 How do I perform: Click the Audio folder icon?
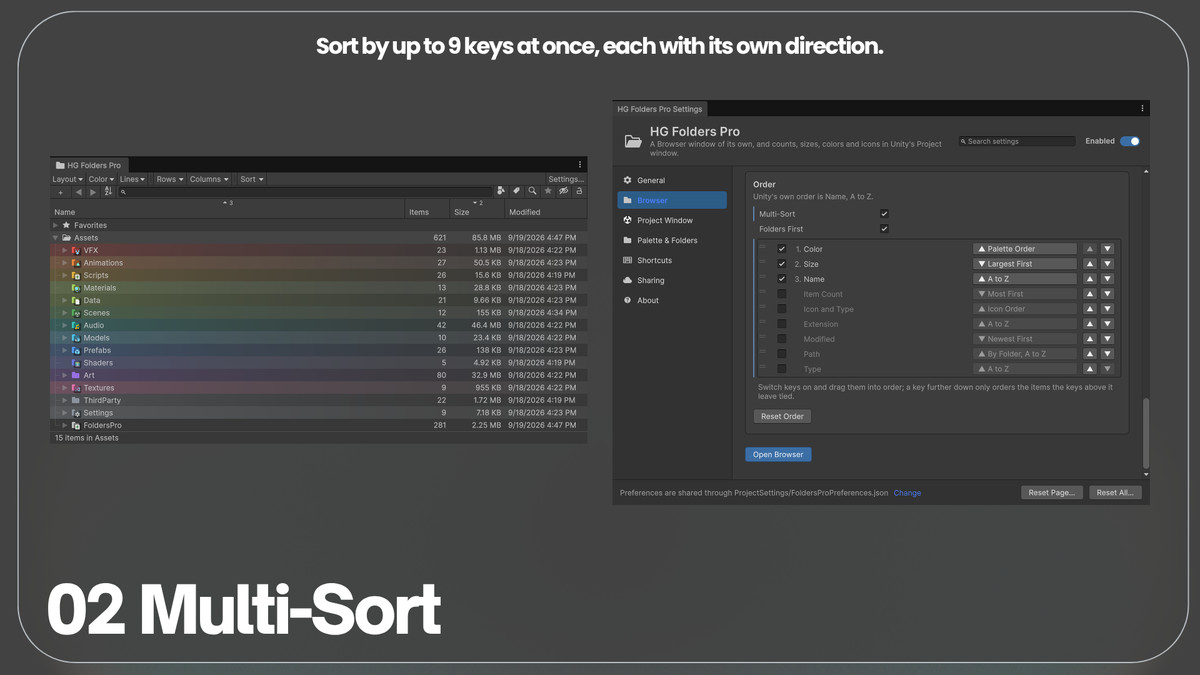pos(76,325)
